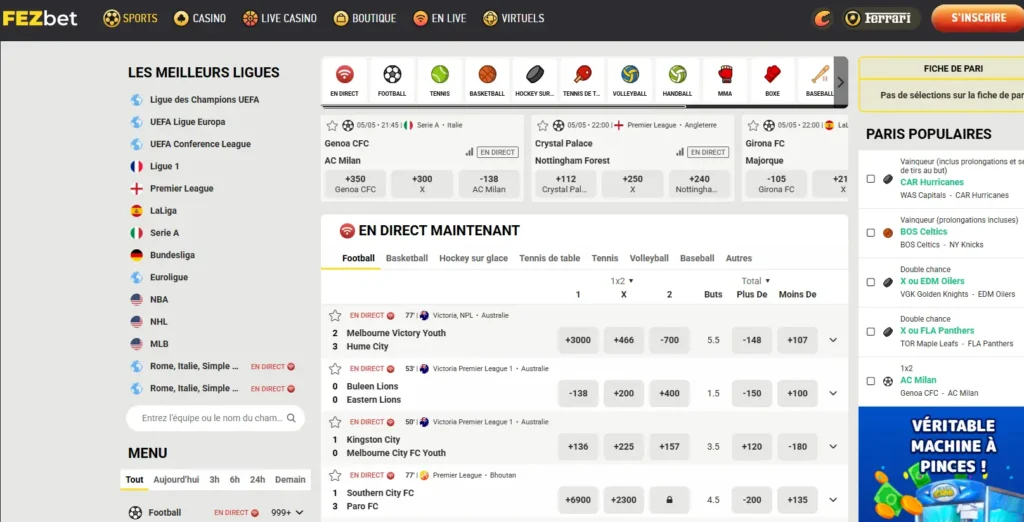Select the Football sport icon

pyautogui.click(x=392, y=74)
